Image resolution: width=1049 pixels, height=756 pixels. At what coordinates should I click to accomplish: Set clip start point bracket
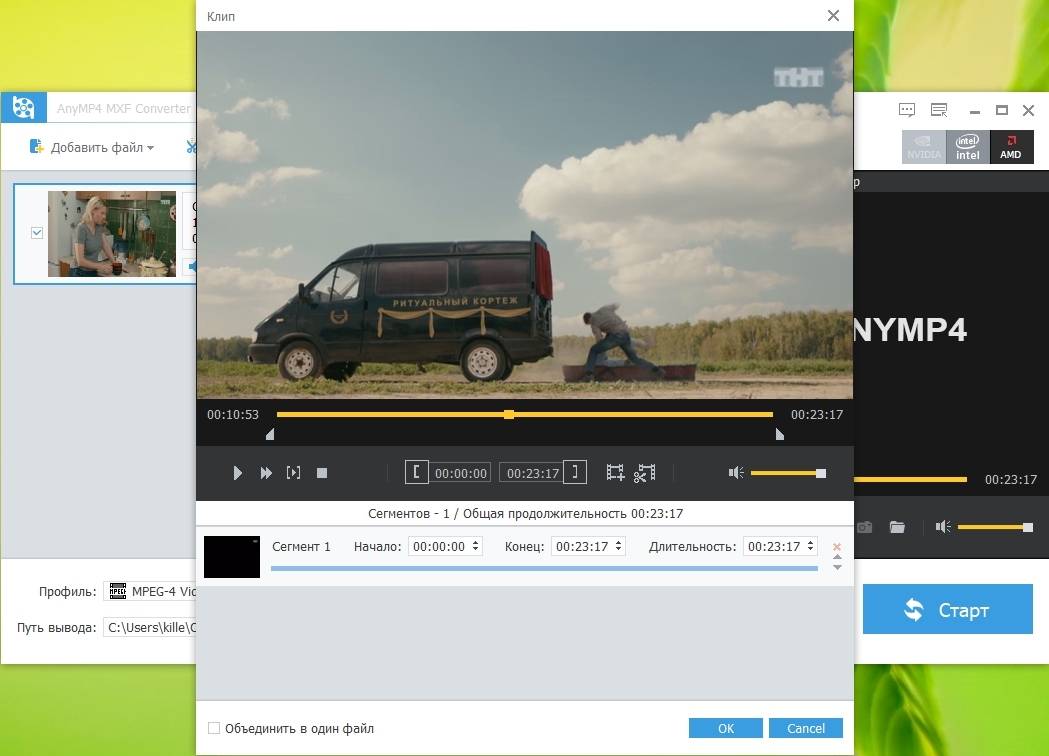pos(416,472)
